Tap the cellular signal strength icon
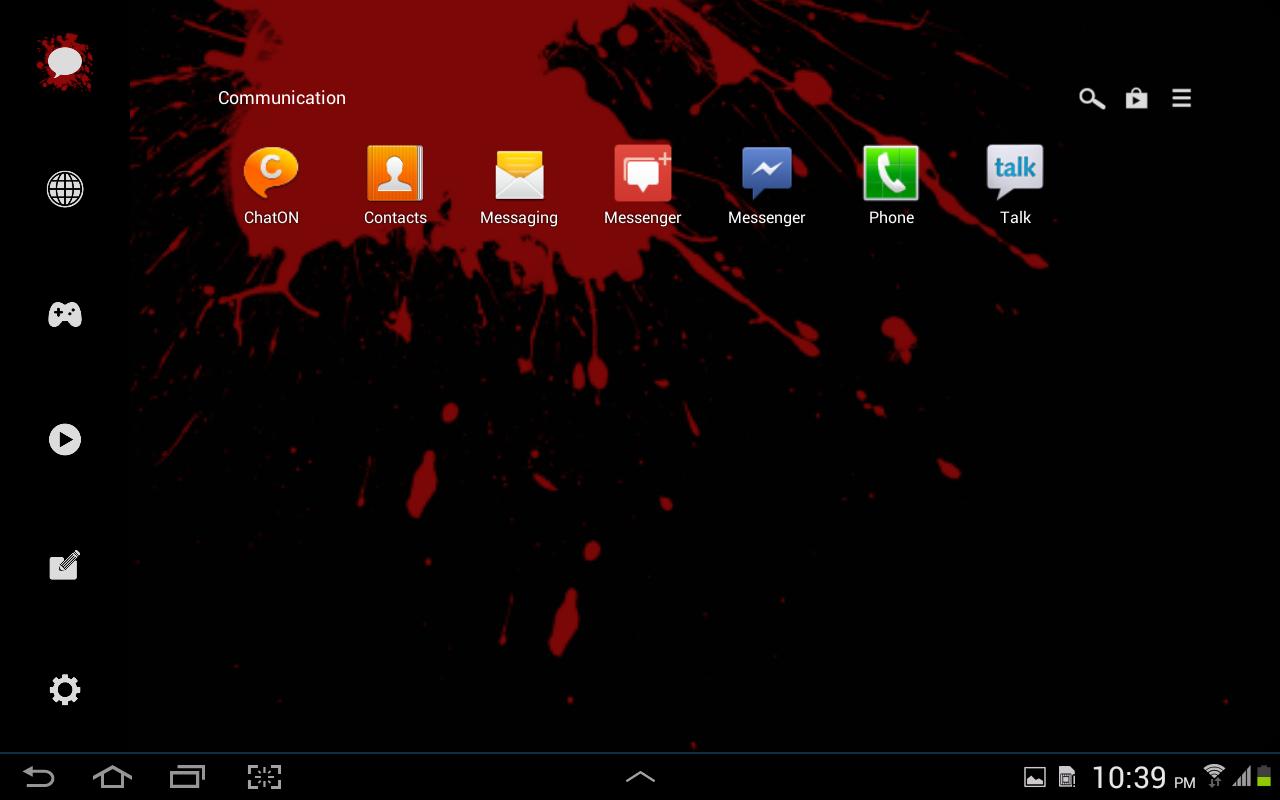This screenshot has height=800, width=1280. coord(1242,777)
